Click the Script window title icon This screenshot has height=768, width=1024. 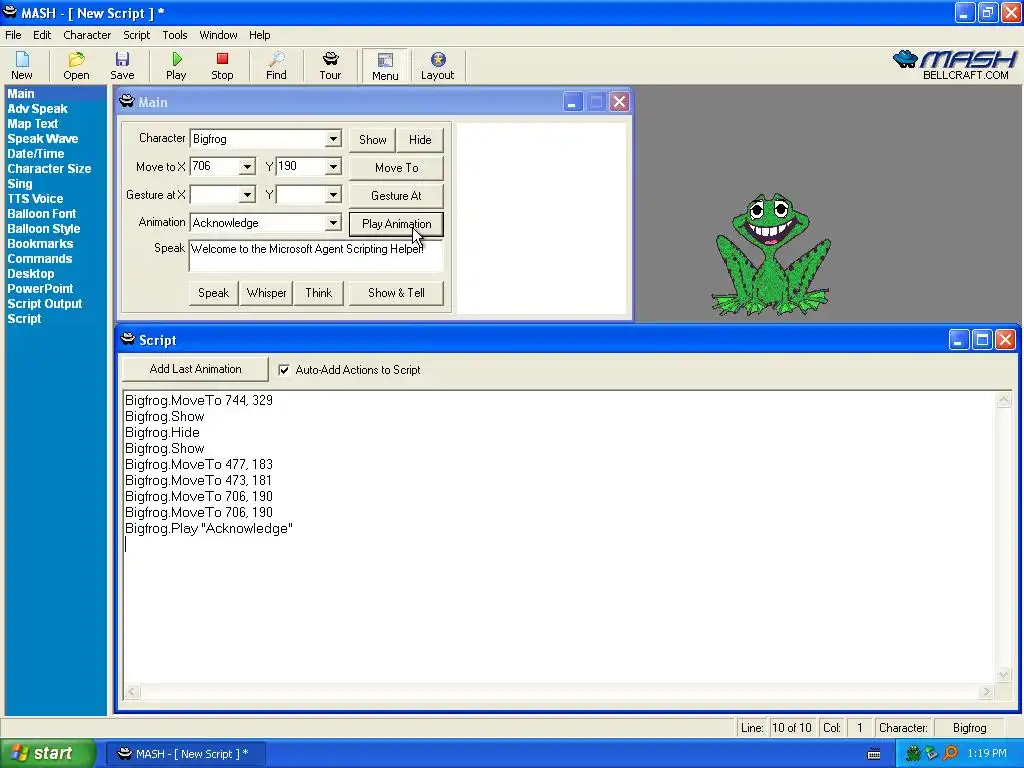[x=128, y=339]
